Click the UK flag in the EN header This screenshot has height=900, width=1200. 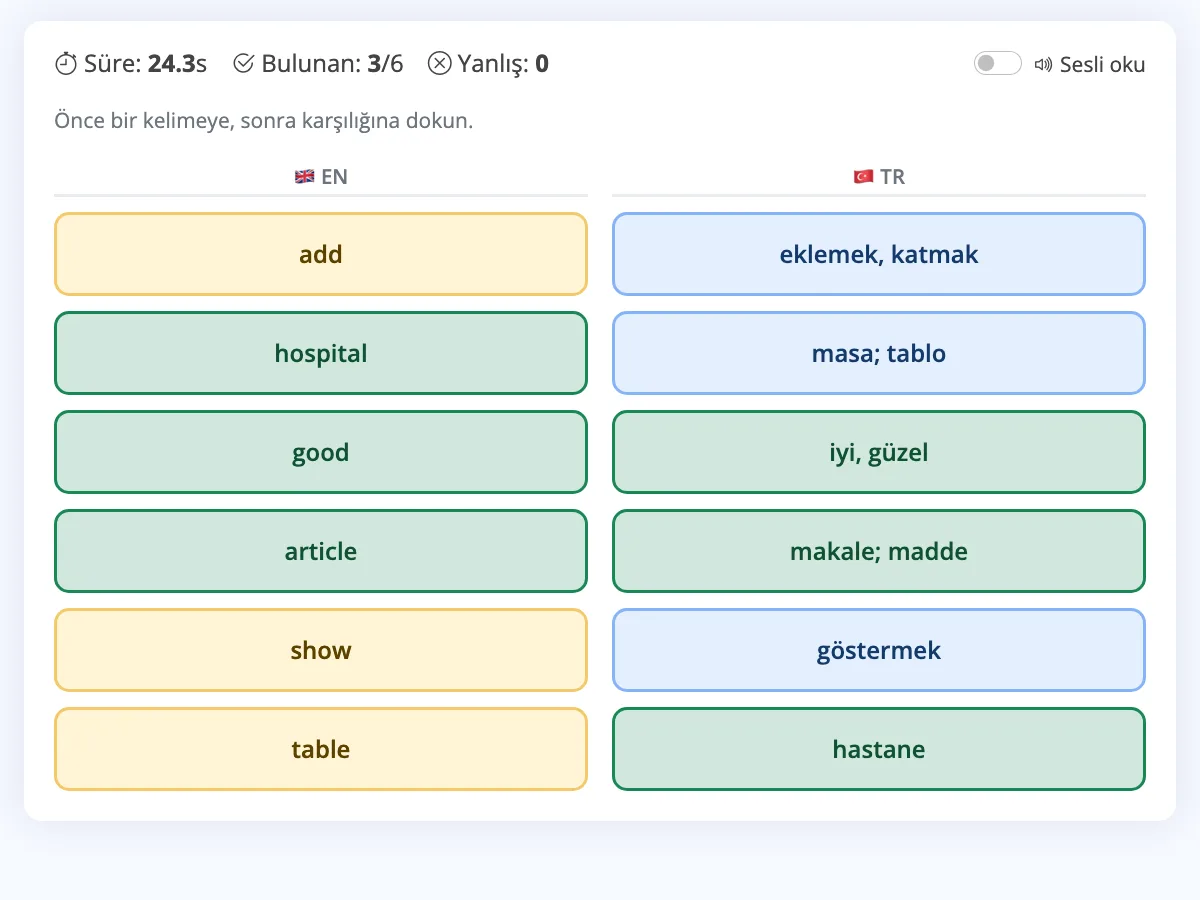click(x=305, y=177)
